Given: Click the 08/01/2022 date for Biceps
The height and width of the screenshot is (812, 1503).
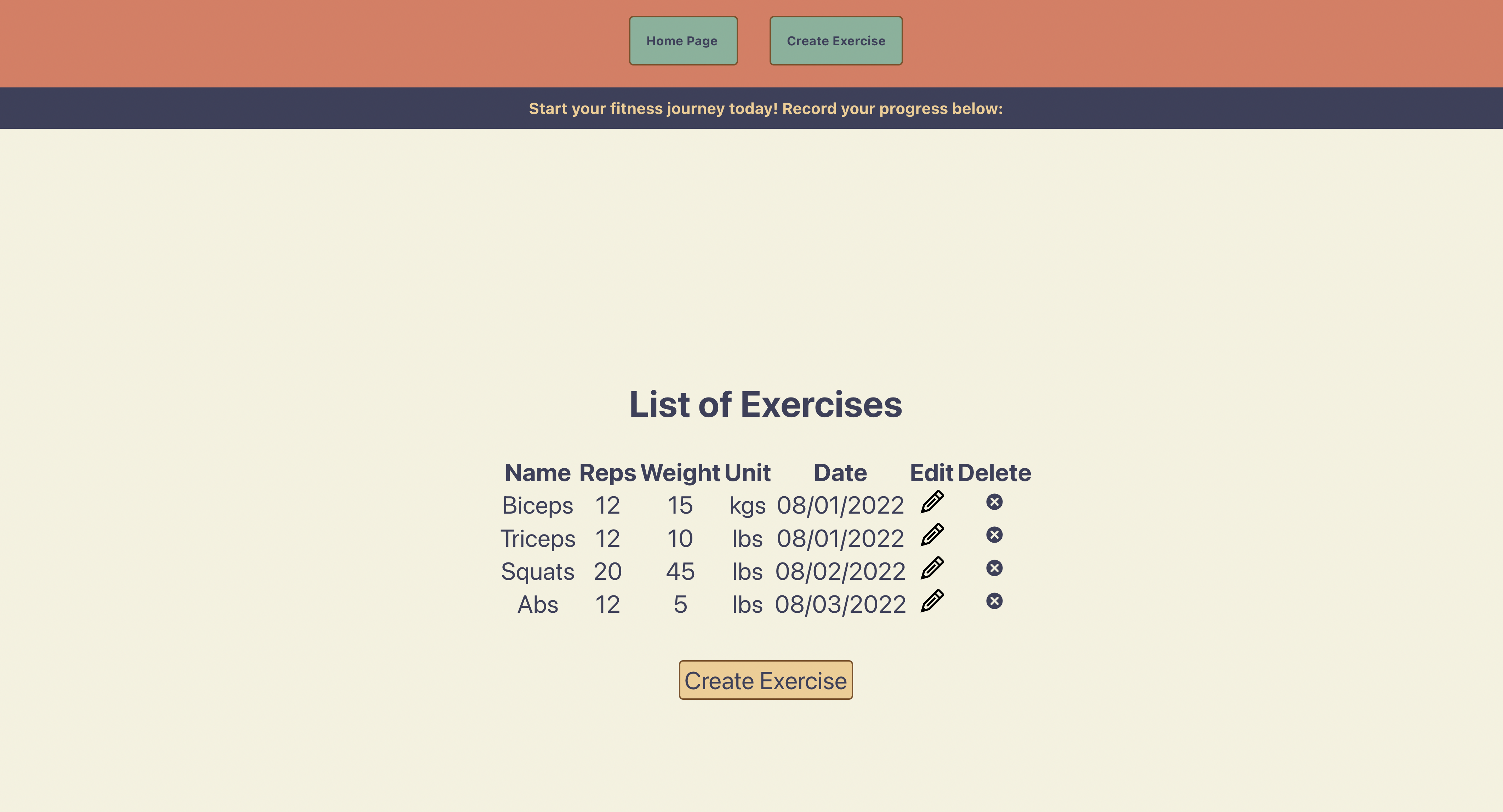Looking at the screenshot, I should pos(840,506).
